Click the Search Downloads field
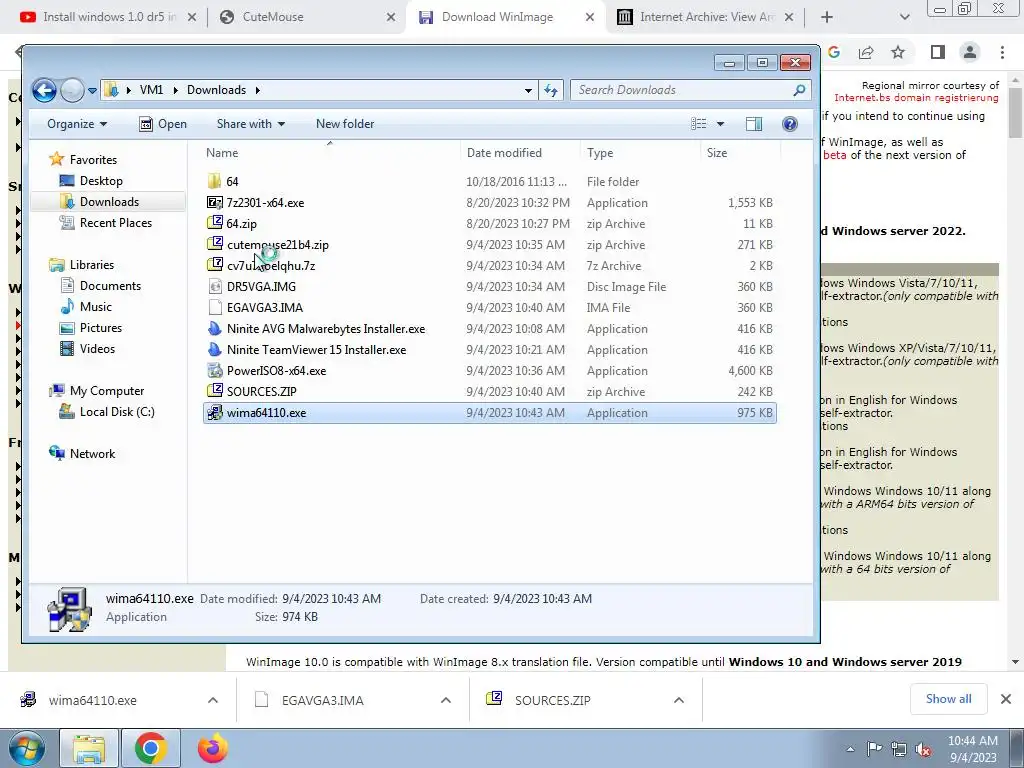 tap(690, 90)
